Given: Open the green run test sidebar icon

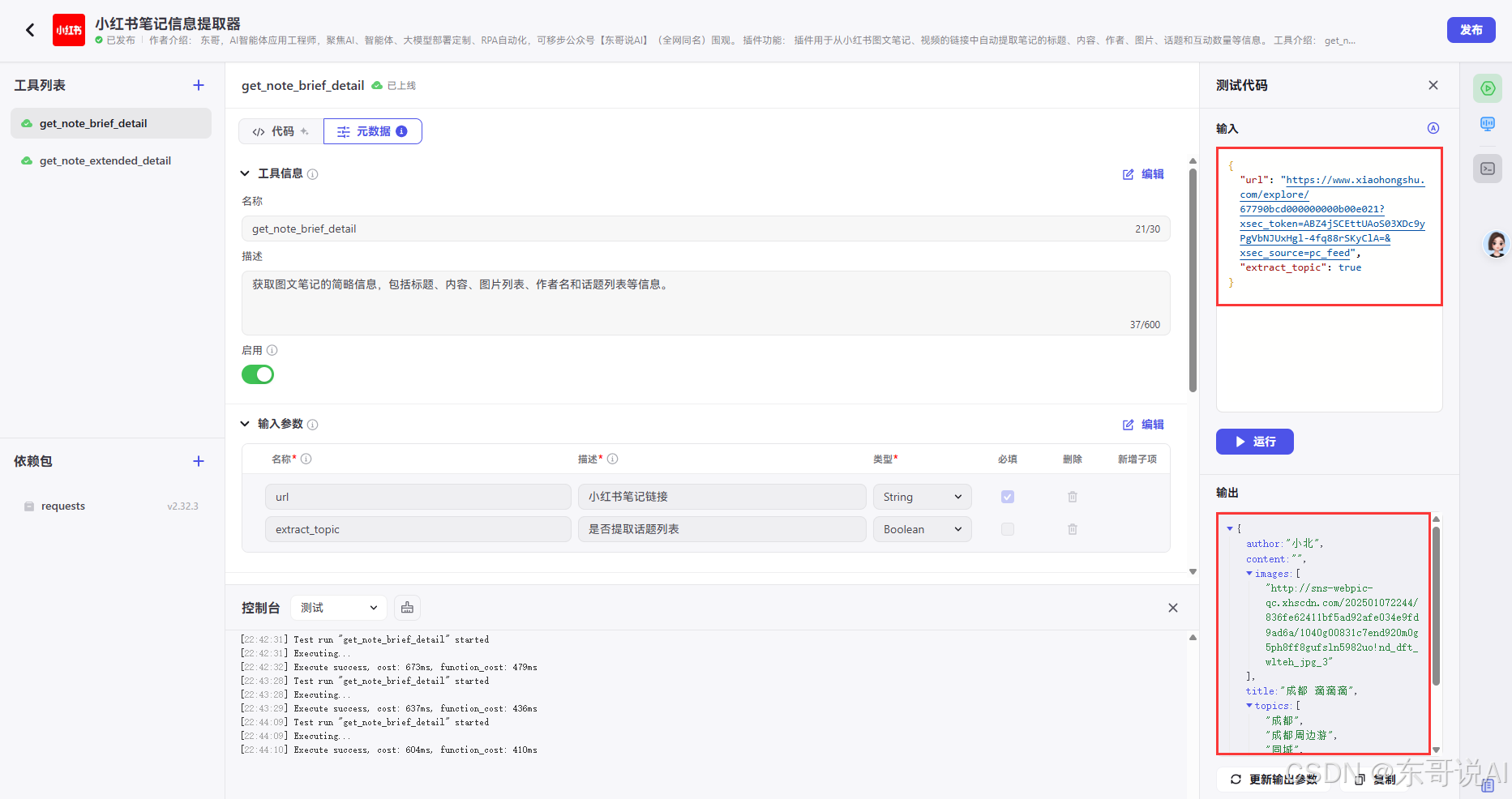Looking at the screenshot, I should click(1488, 88).
